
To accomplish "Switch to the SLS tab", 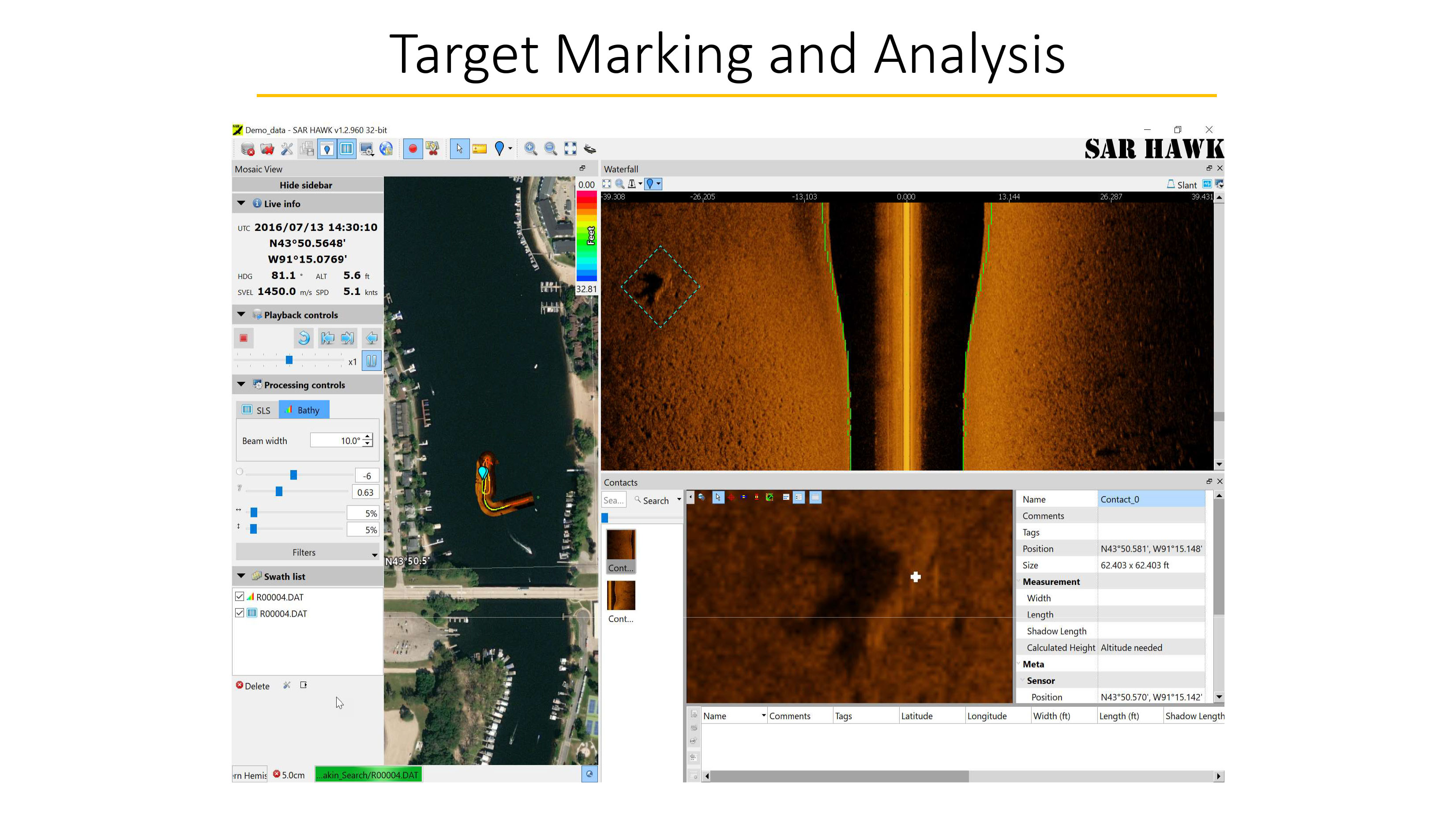I will pyautogui.click(x=257, y=410).
